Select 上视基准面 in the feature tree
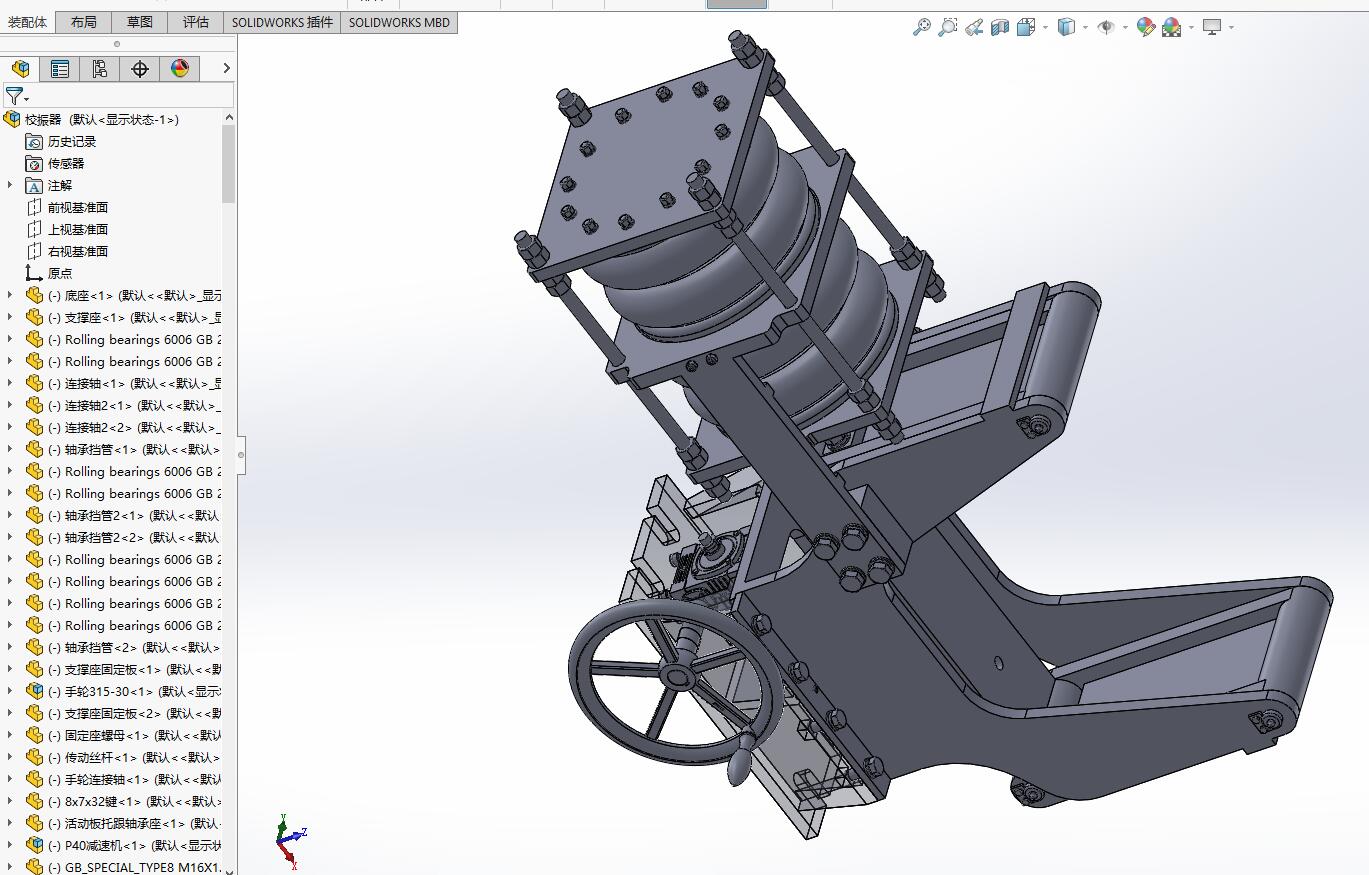1369x875 pixels. (78, 230)
